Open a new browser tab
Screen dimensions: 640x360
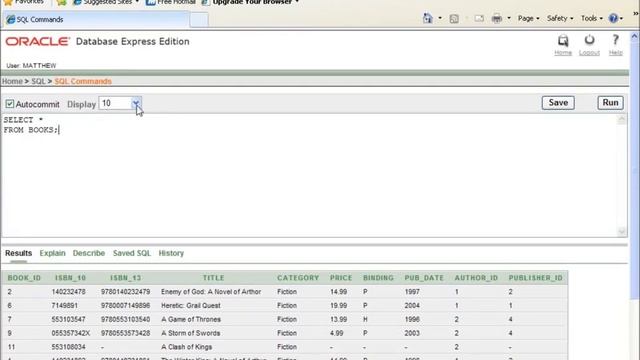pos(199,20)
